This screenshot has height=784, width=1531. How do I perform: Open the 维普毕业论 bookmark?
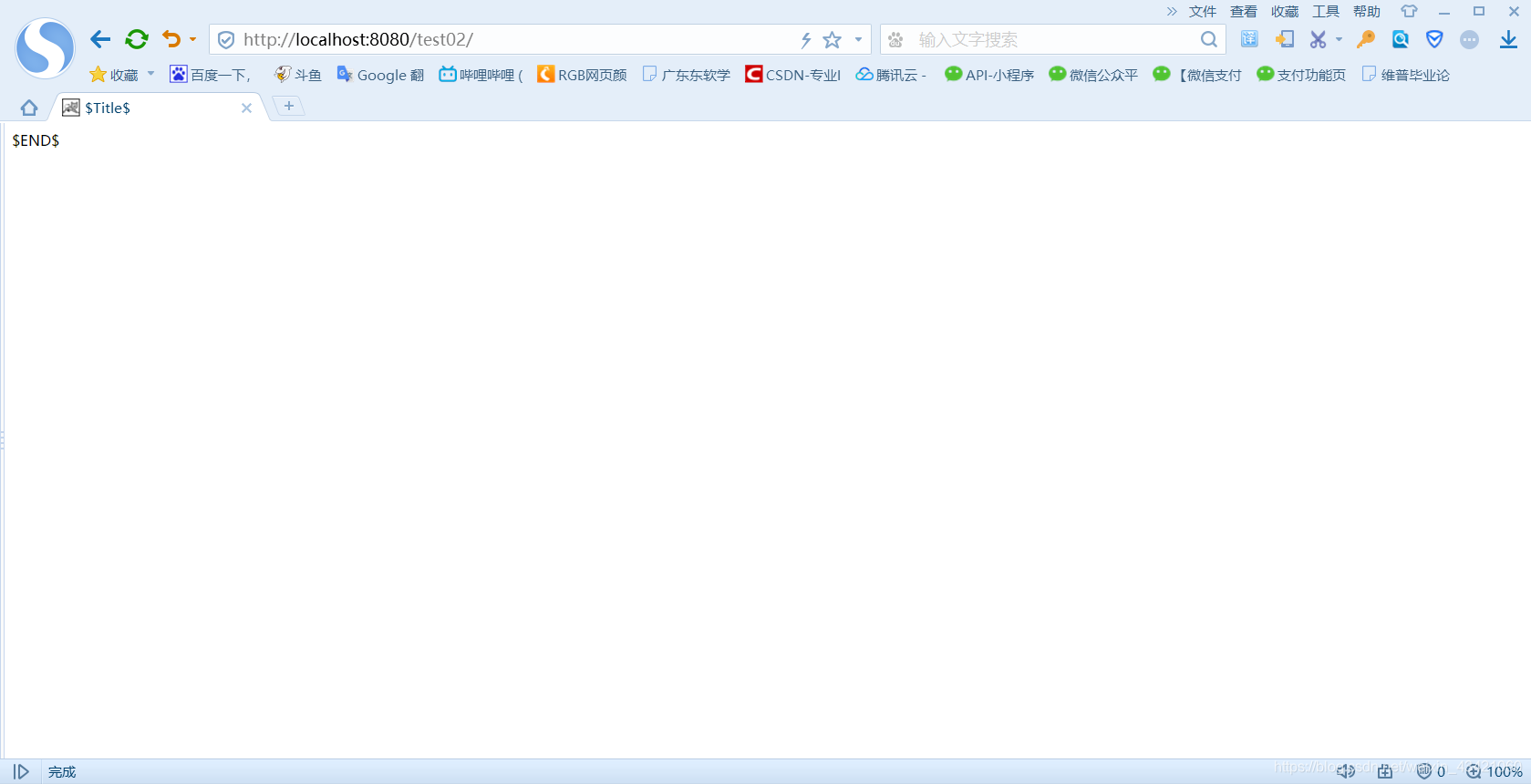(1405, 75)
